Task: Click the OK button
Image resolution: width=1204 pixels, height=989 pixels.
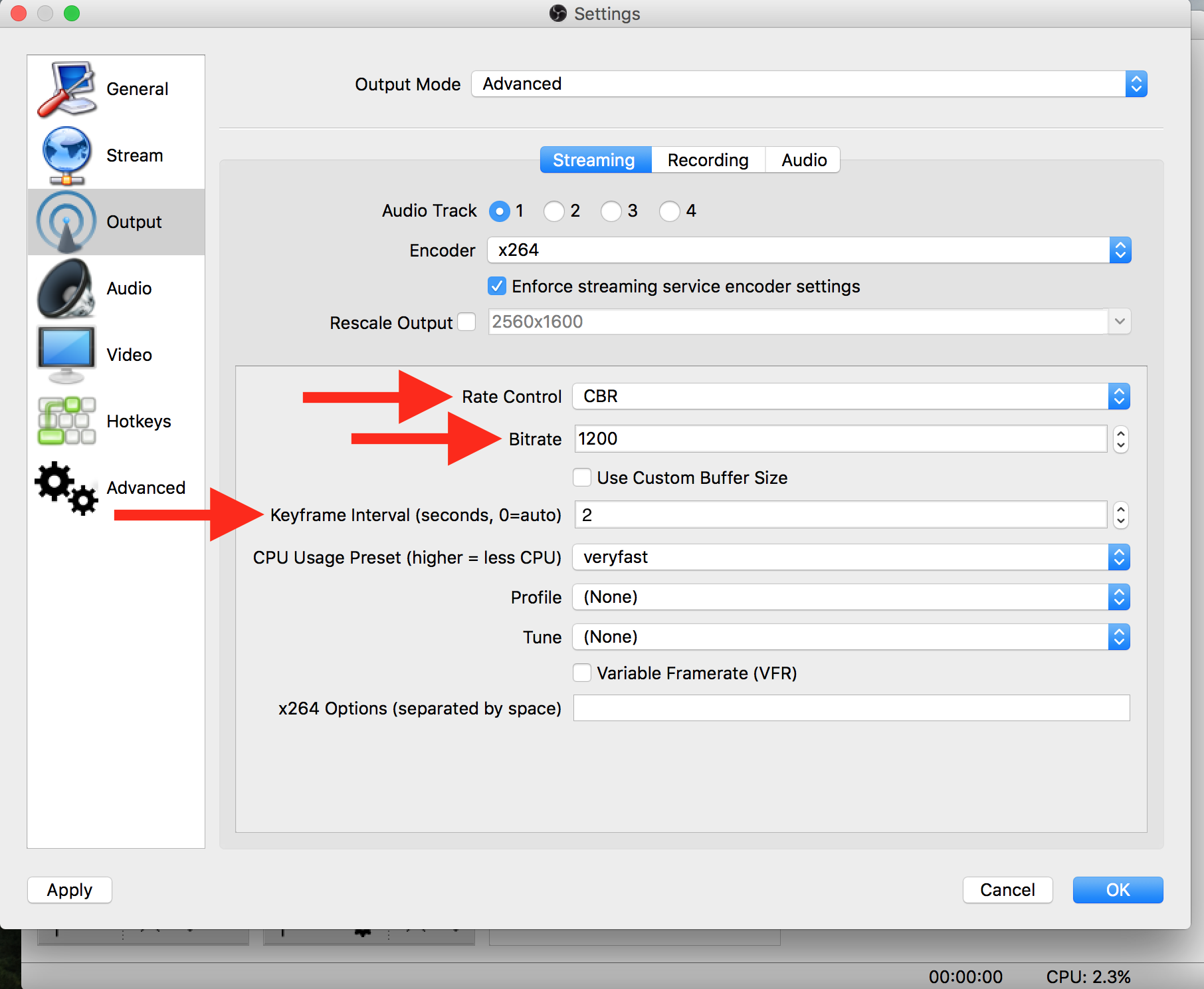Action: [1118, 890]
